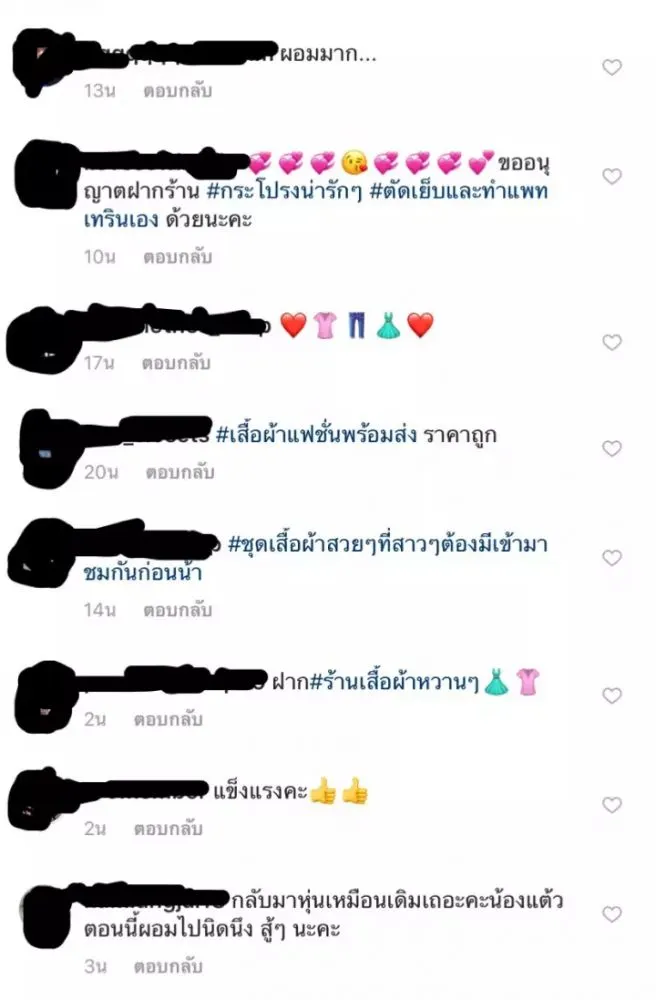Image resolution: width=656 pixels, height=1000 pixels.
Task: Reply (ตอบกลับ) to the 13น comment
Action: click(x=177, y=91)
